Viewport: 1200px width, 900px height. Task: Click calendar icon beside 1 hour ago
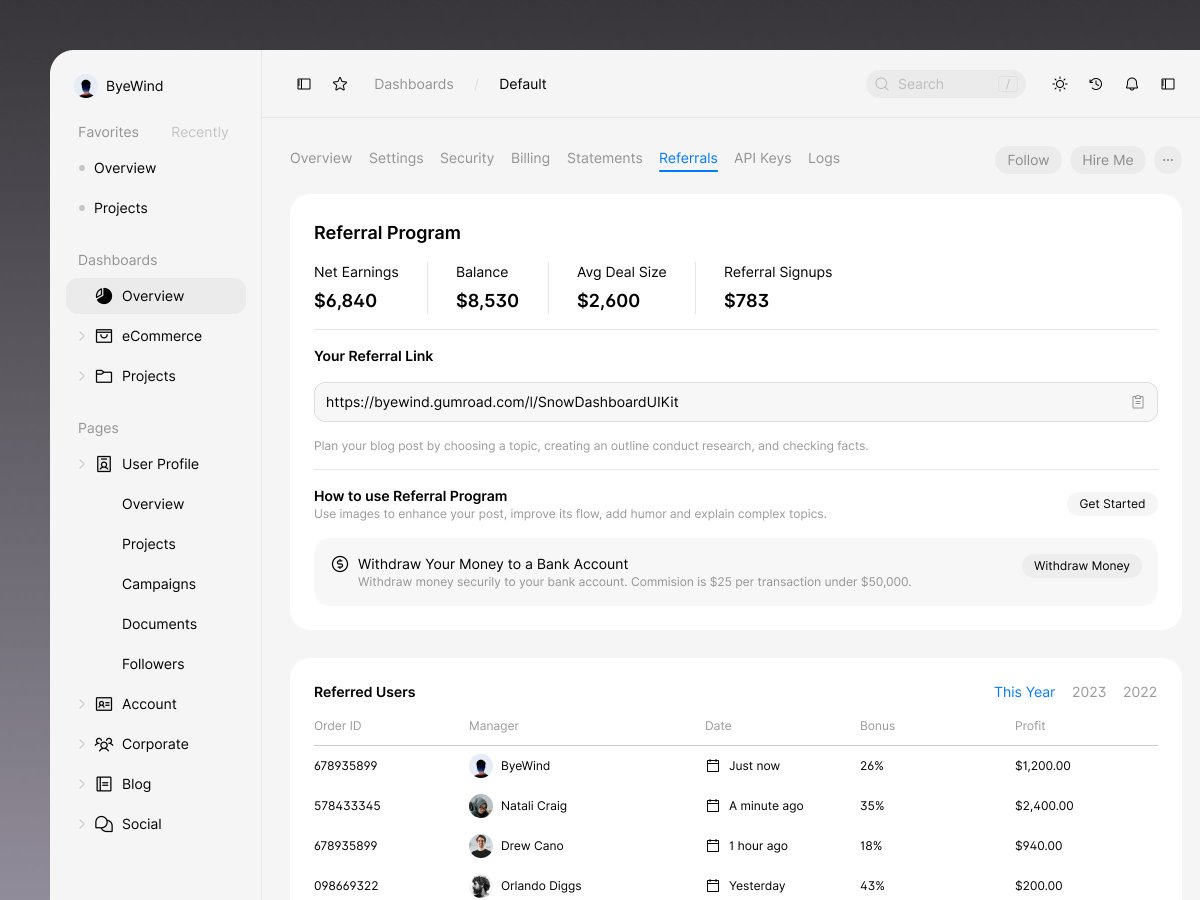pyautogui.click(x=713, y=846)
